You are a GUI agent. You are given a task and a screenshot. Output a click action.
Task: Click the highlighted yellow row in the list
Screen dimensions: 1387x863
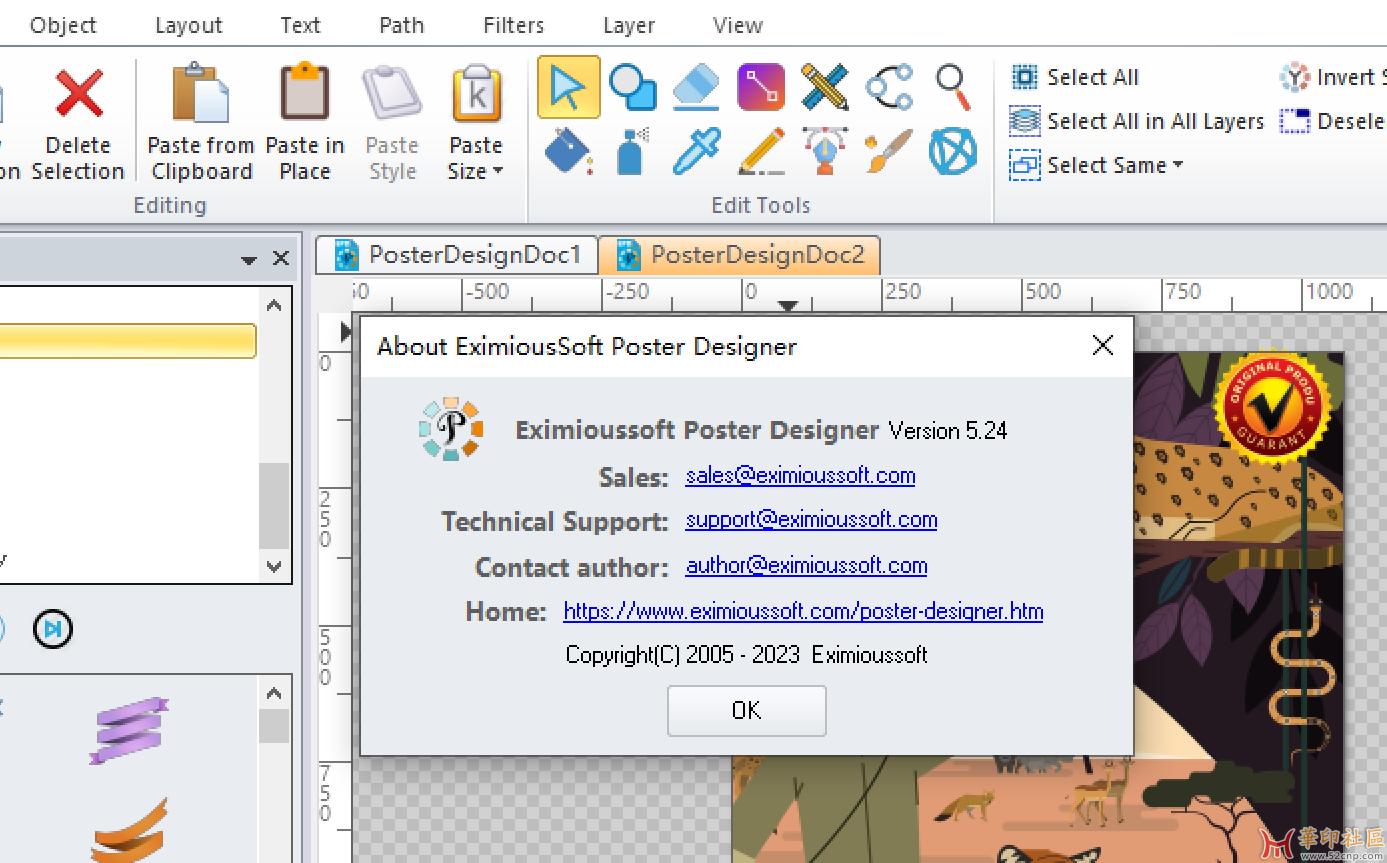[128, 341]
